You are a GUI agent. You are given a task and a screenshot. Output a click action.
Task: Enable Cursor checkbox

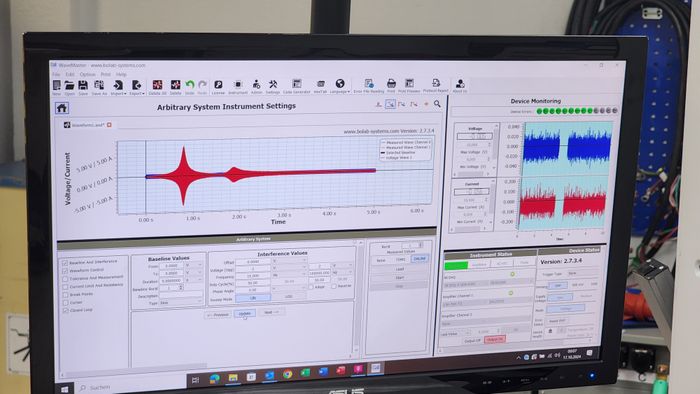click(x=65, y=303)
